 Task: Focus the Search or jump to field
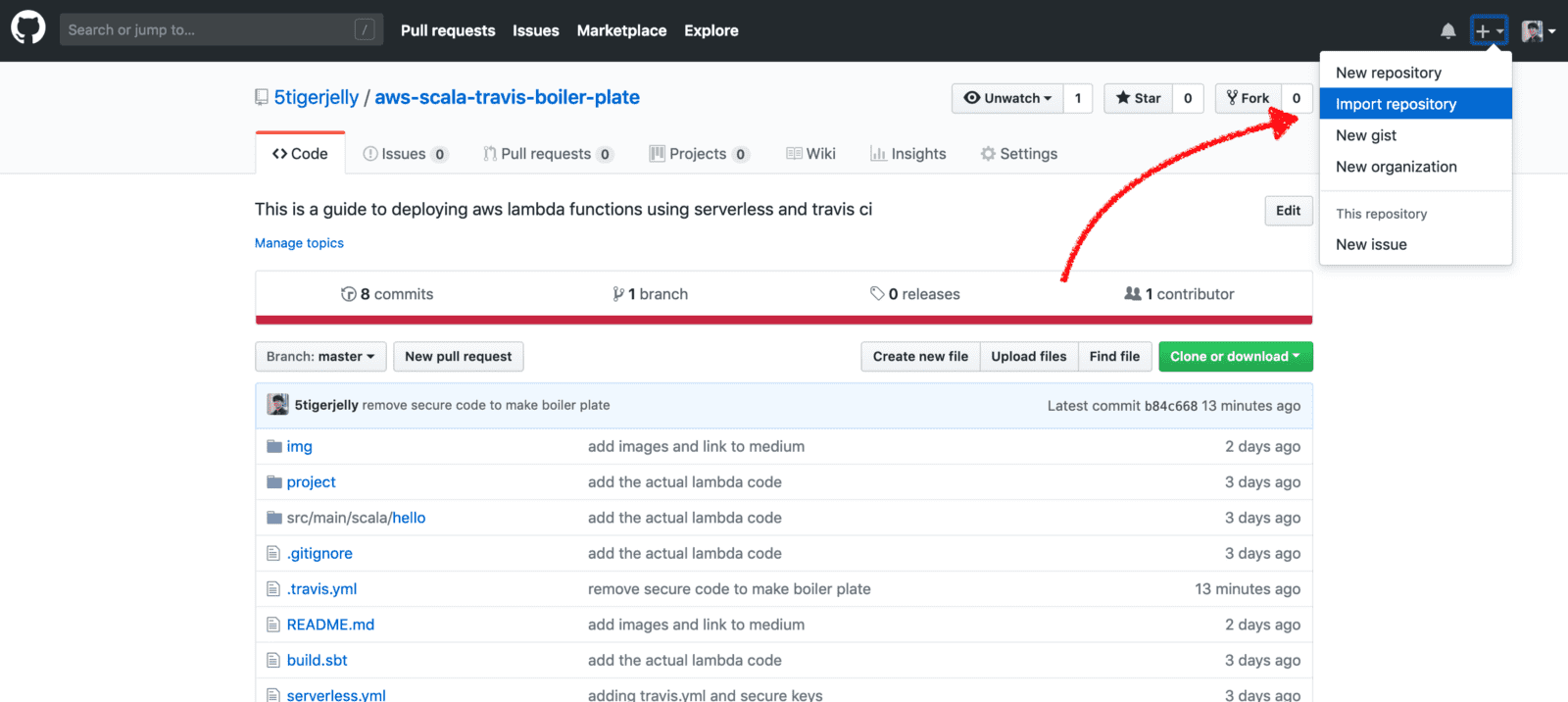click(221, 29)
